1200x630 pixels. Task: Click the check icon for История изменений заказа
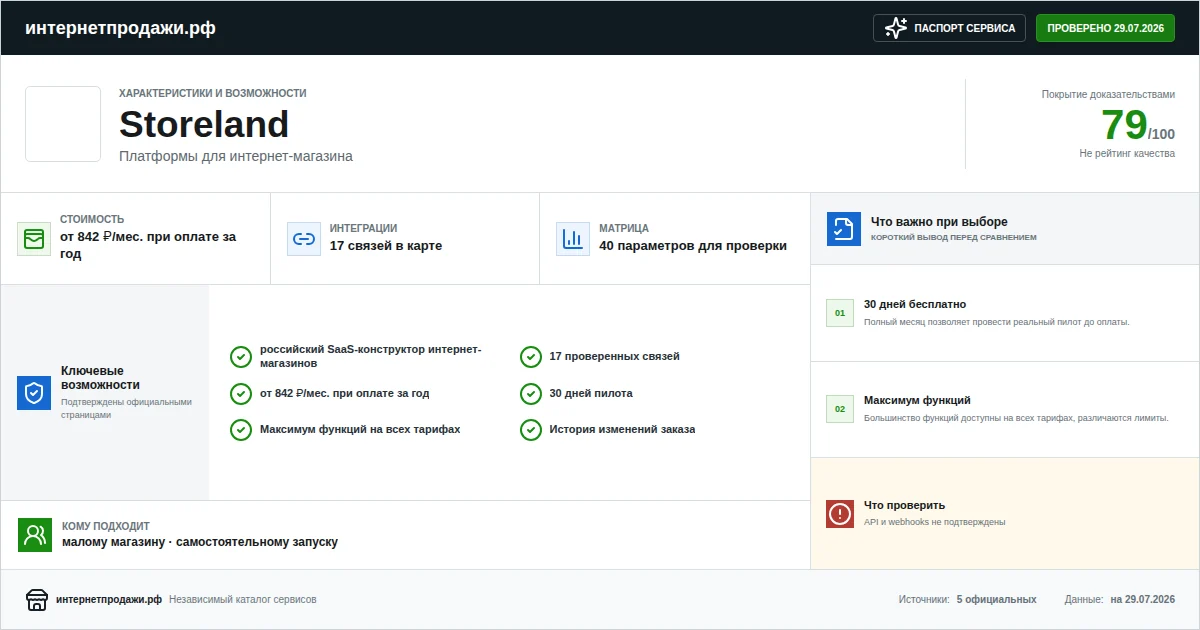[531, 429]
